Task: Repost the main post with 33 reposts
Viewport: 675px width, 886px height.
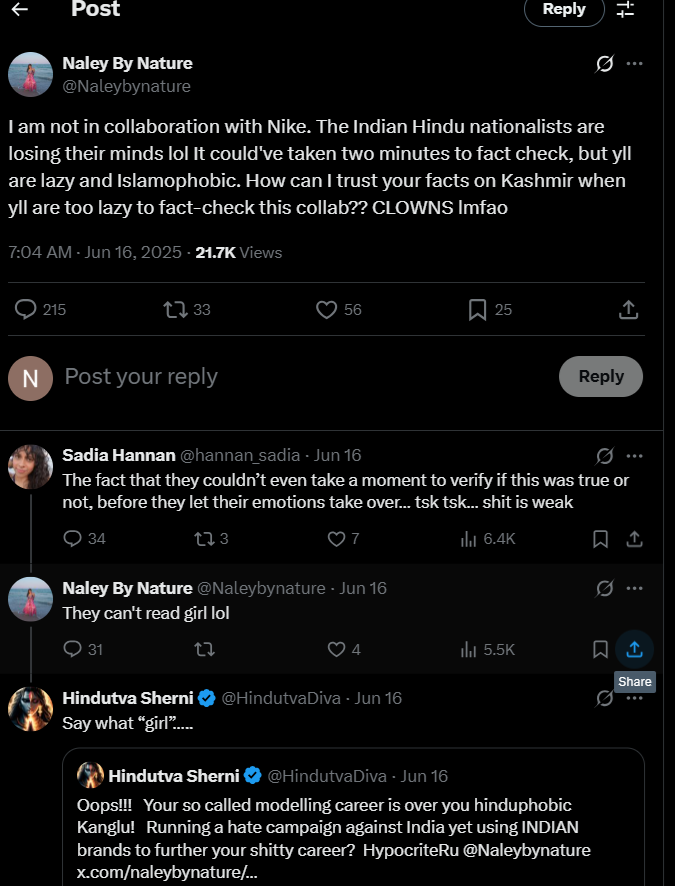Action: (176, 310)
